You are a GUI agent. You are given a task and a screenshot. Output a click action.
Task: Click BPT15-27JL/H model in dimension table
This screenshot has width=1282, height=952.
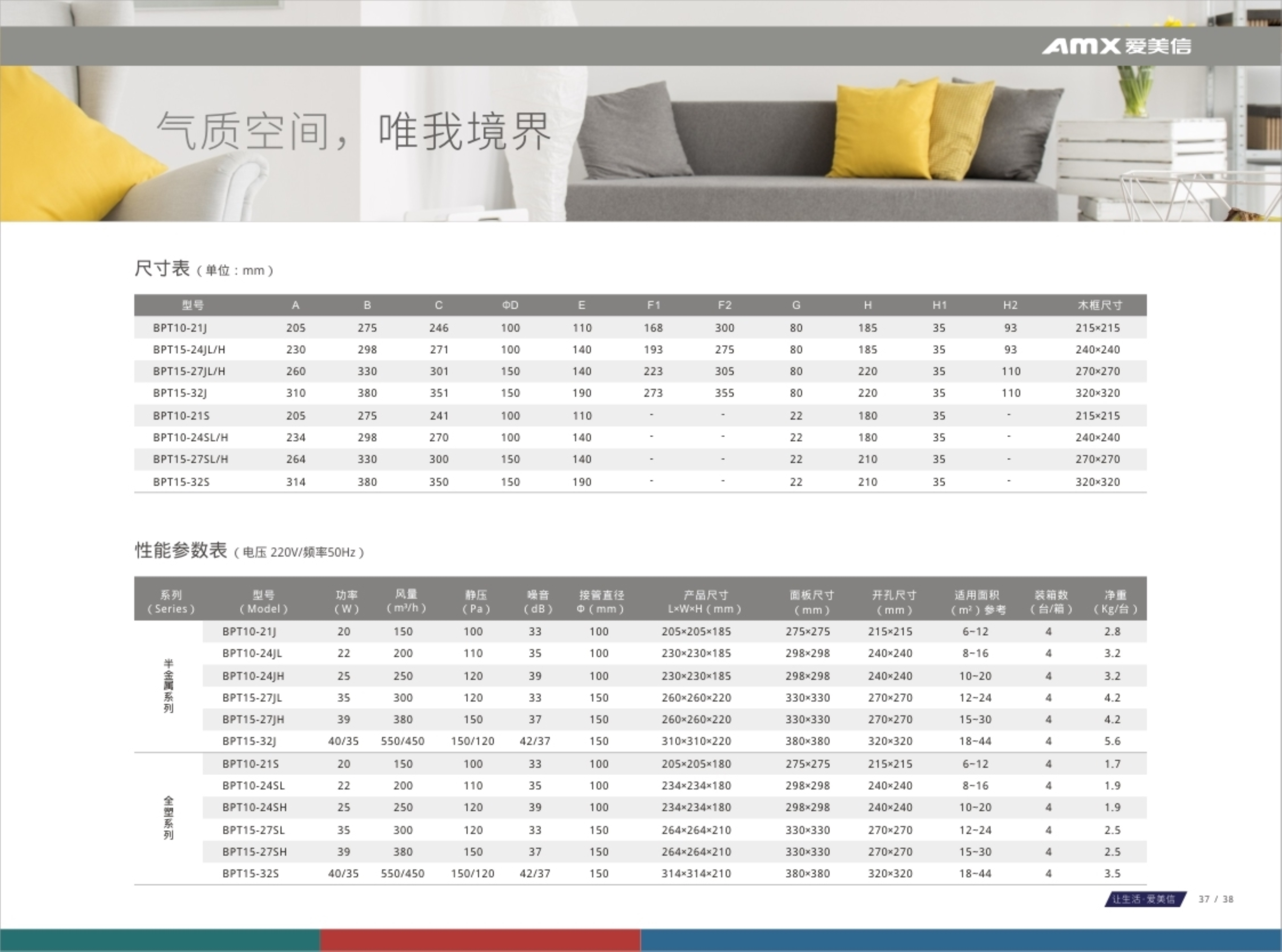tap(189, 371)
